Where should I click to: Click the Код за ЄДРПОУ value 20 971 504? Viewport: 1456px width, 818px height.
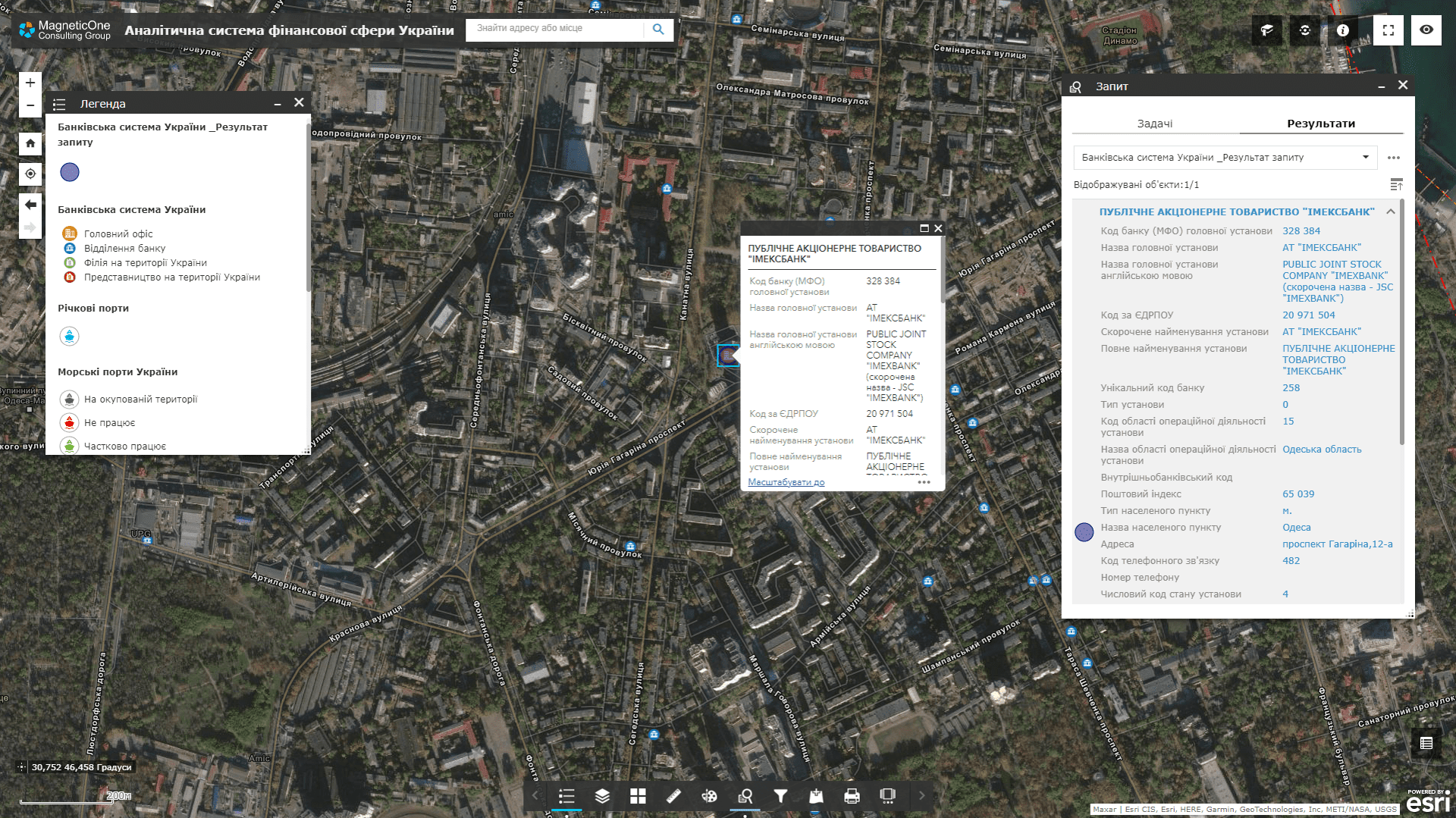click(x=1309, y=315)
